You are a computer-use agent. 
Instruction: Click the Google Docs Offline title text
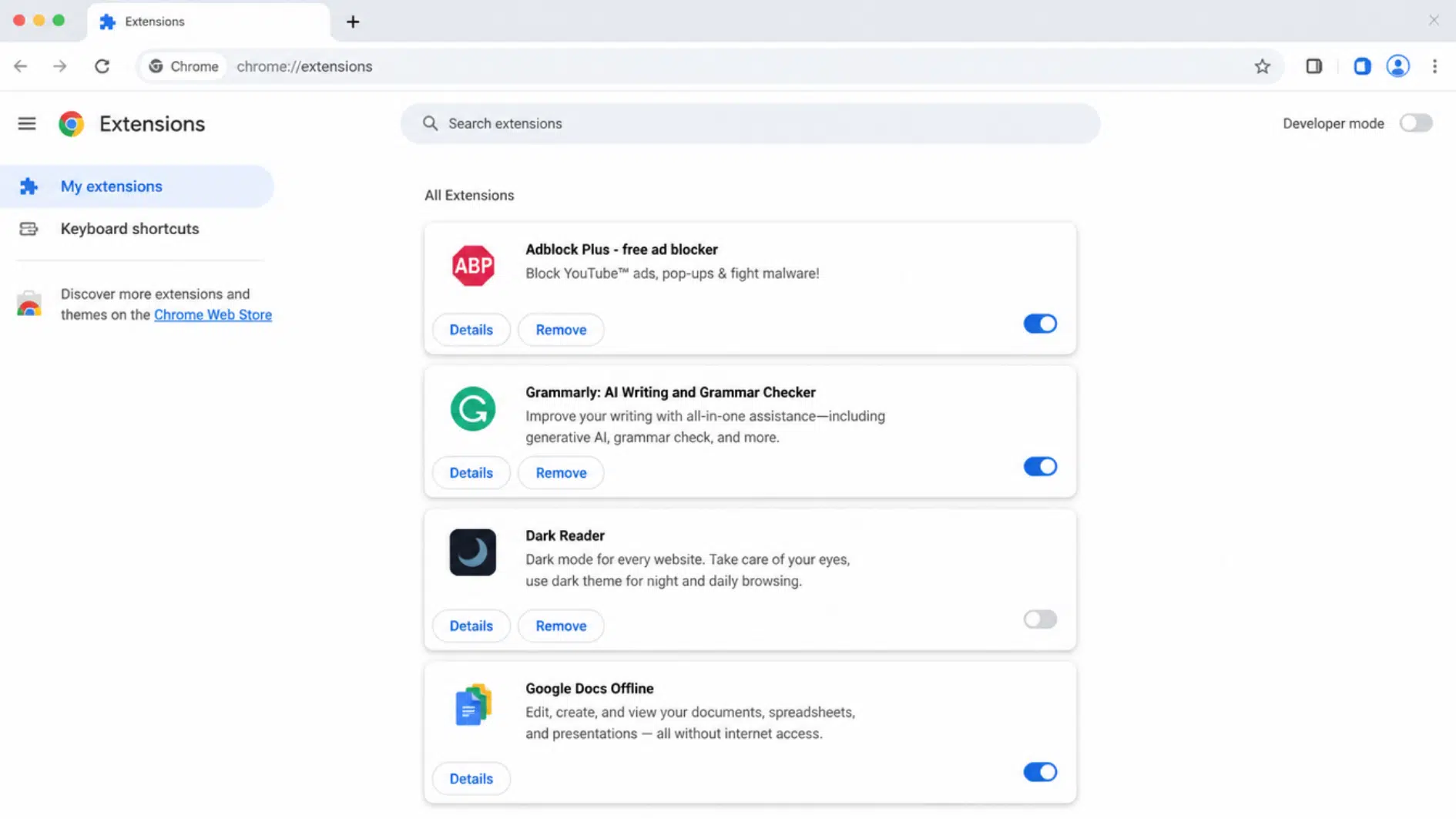589,688
